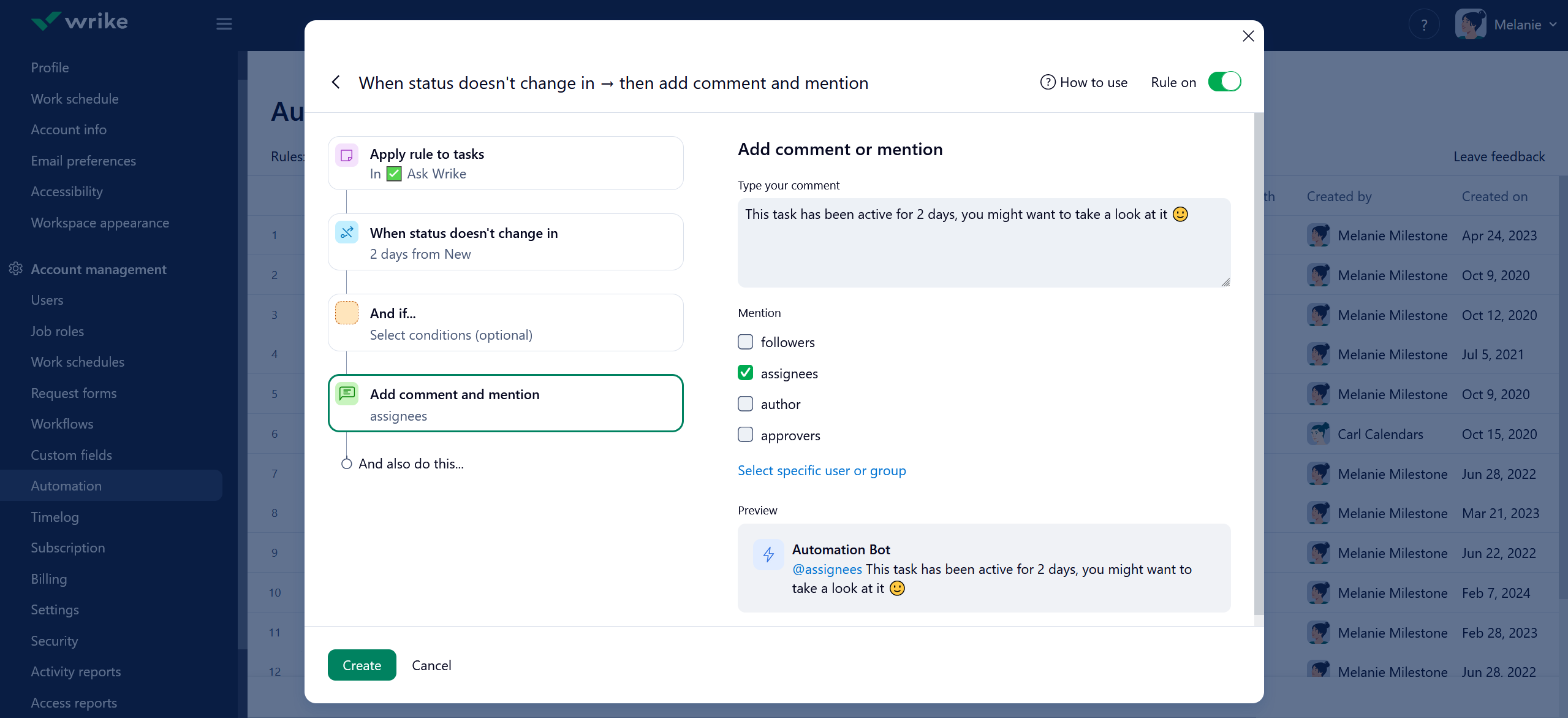Image resolution: width=1568 pixels, height=718 pixels.
Task: Uncheck the assignees mention checkbox
Action: pos(745,373)
